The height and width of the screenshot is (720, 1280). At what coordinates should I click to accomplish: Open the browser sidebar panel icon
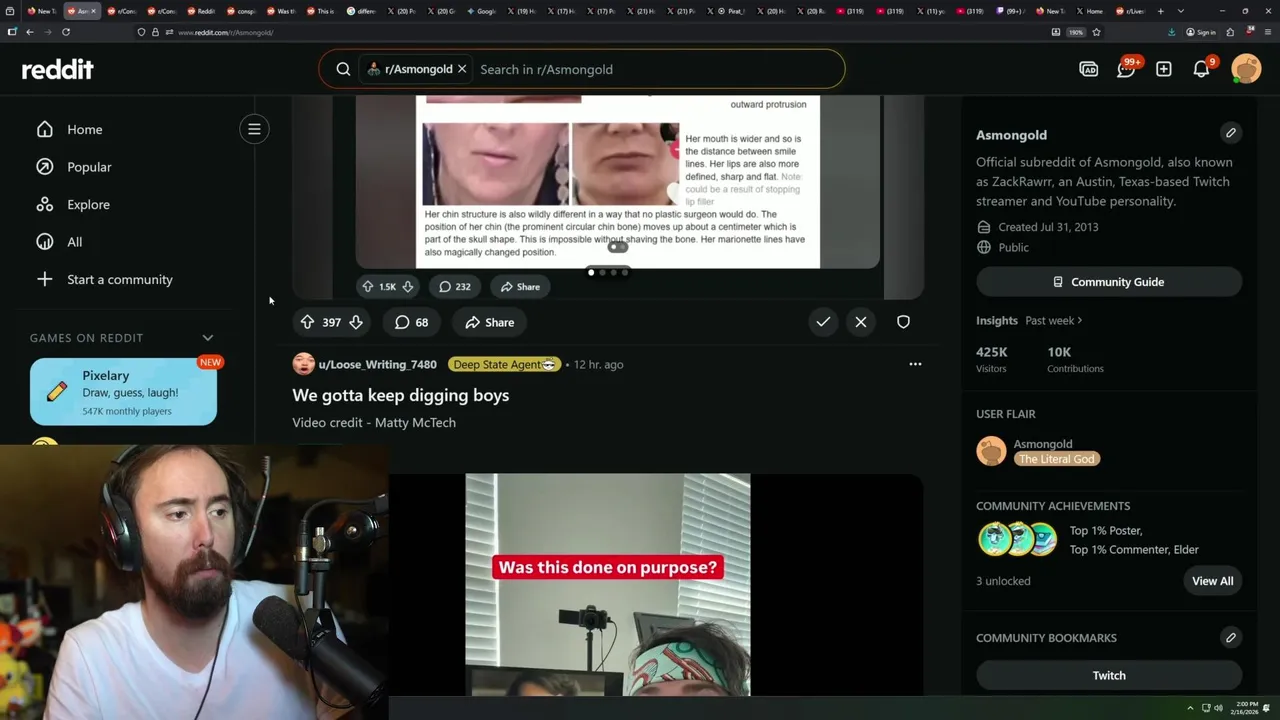tap(12, 32)
